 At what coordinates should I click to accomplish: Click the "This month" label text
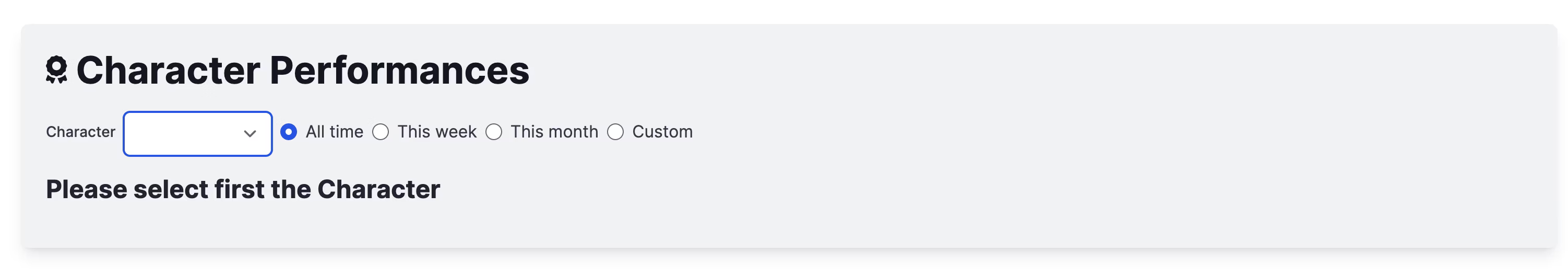pos(554,132)
